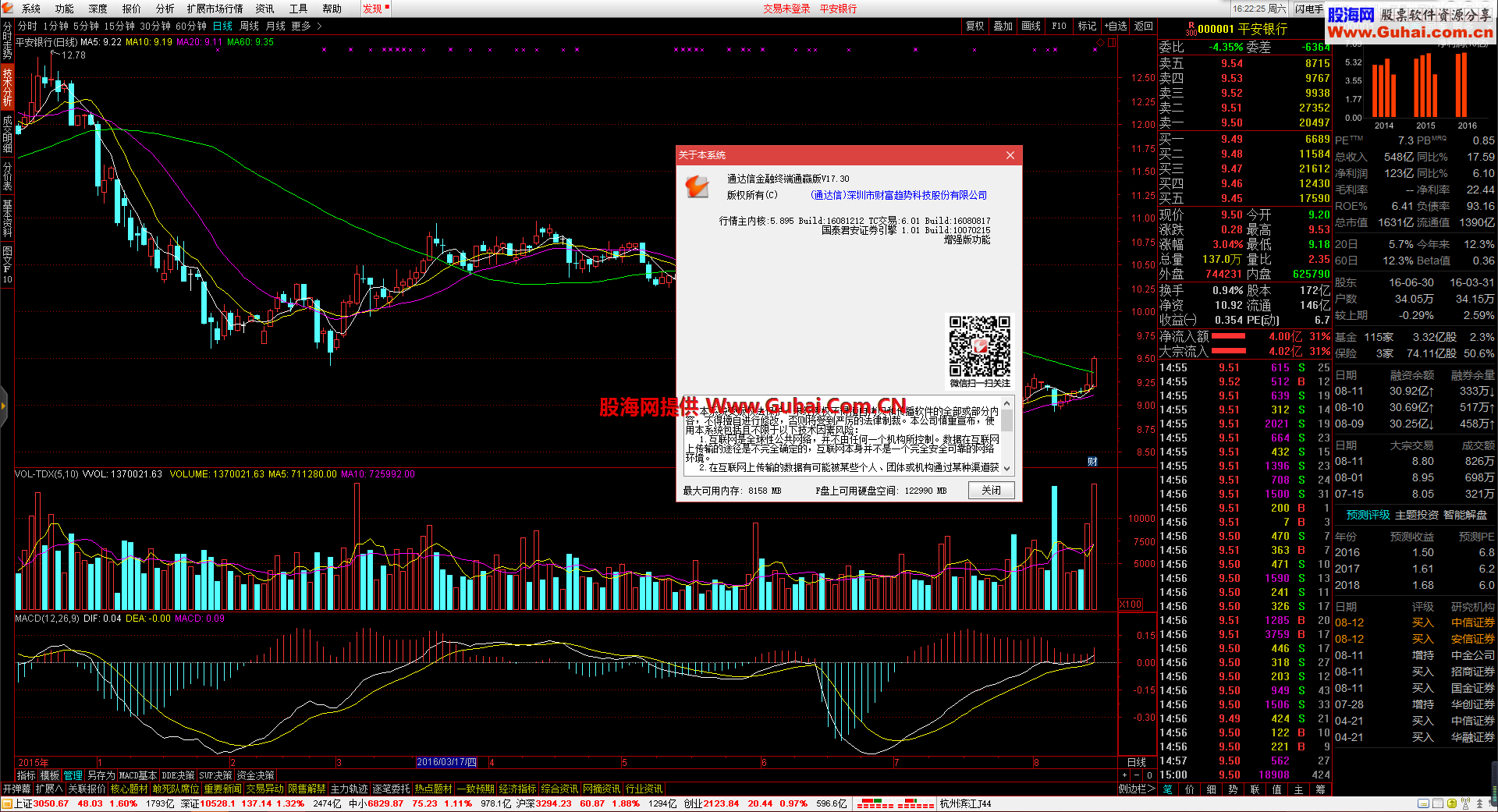Open the 关联报价 tab

click(87, 789)
